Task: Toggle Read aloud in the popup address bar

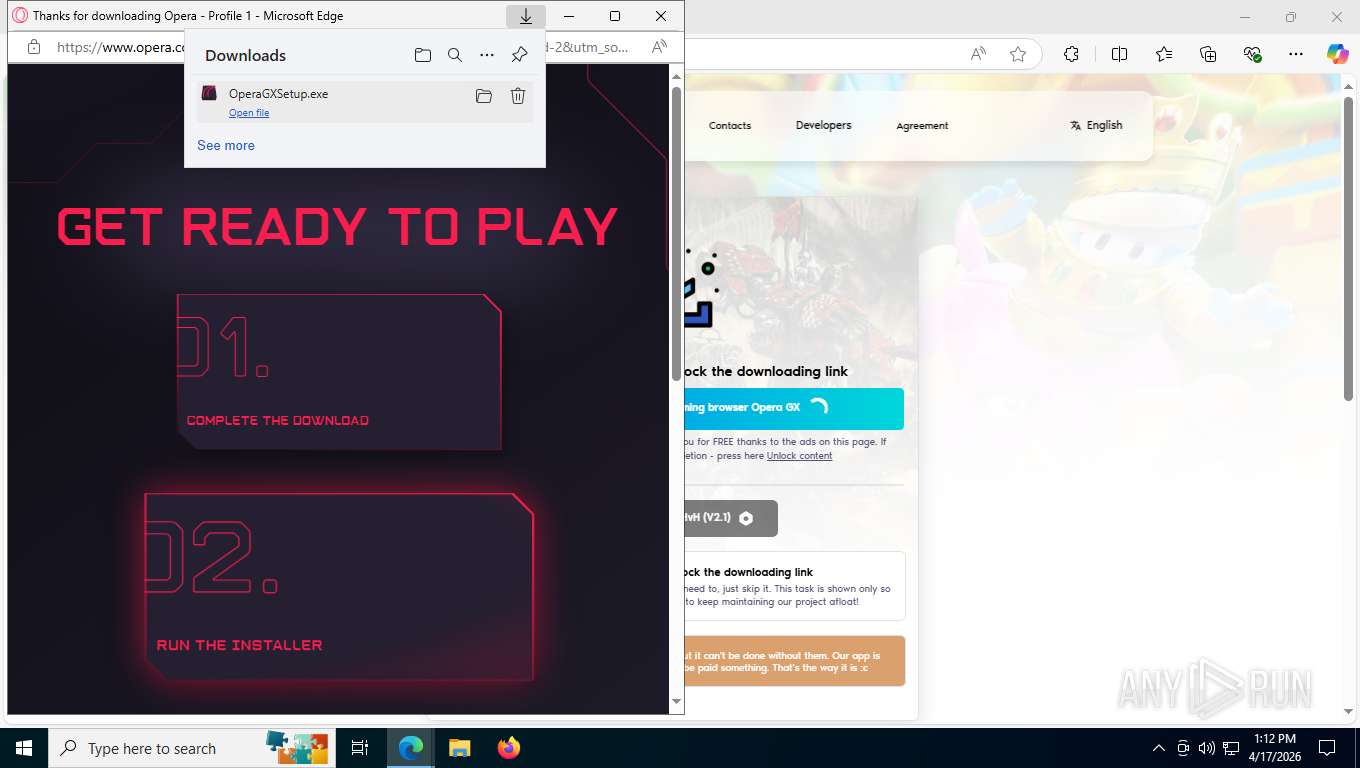Action: pyautogui.click(x=659, y=47)
